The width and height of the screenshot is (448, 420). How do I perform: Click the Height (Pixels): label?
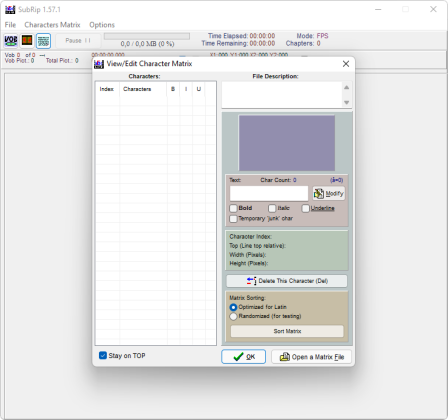coord(249,263)
